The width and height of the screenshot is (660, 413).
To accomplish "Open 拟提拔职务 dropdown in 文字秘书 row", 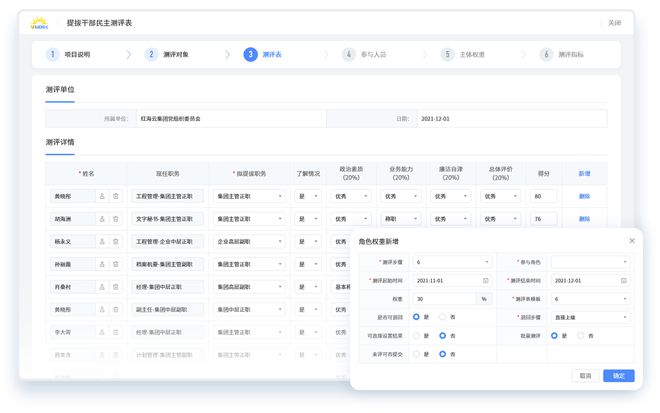I will click(249, 219).
